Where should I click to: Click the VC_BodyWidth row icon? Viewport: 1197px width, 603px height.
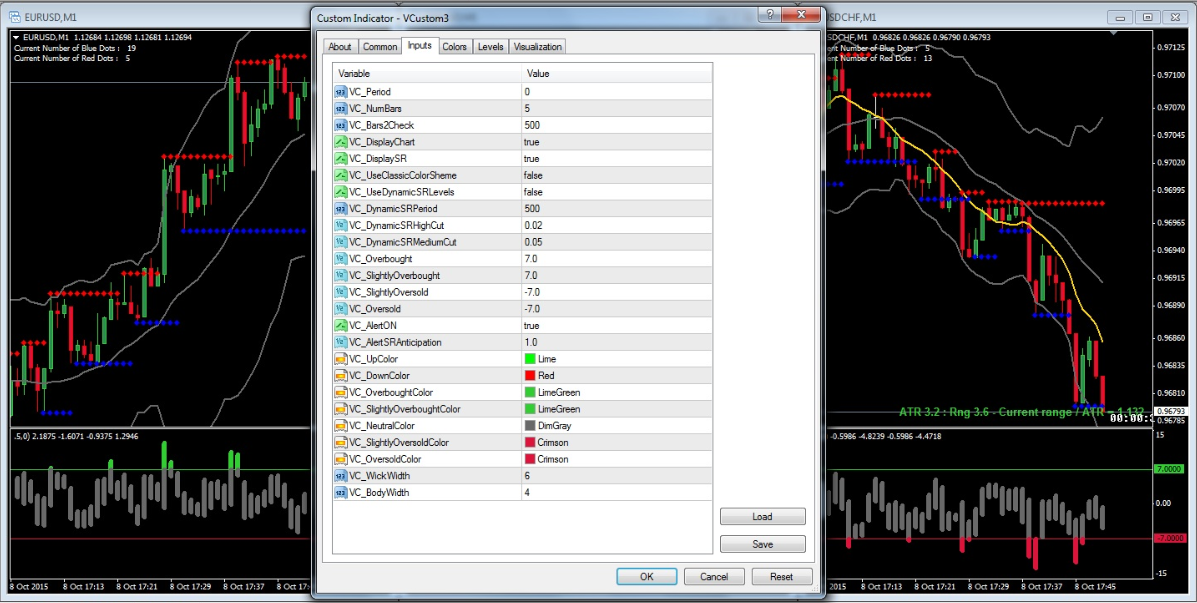pos(340,492)
